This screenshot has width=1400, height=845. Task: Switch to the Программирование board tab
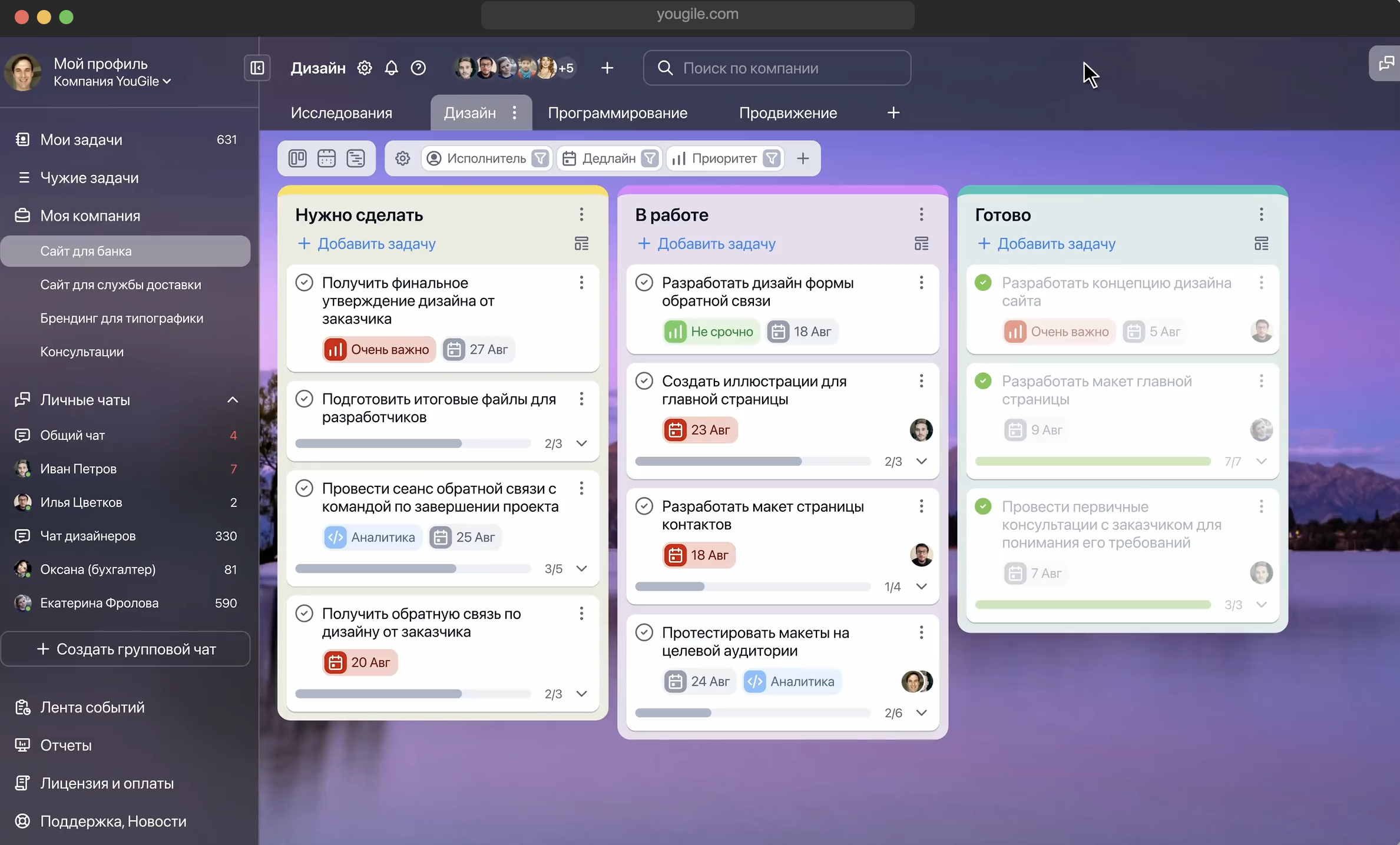618,113
